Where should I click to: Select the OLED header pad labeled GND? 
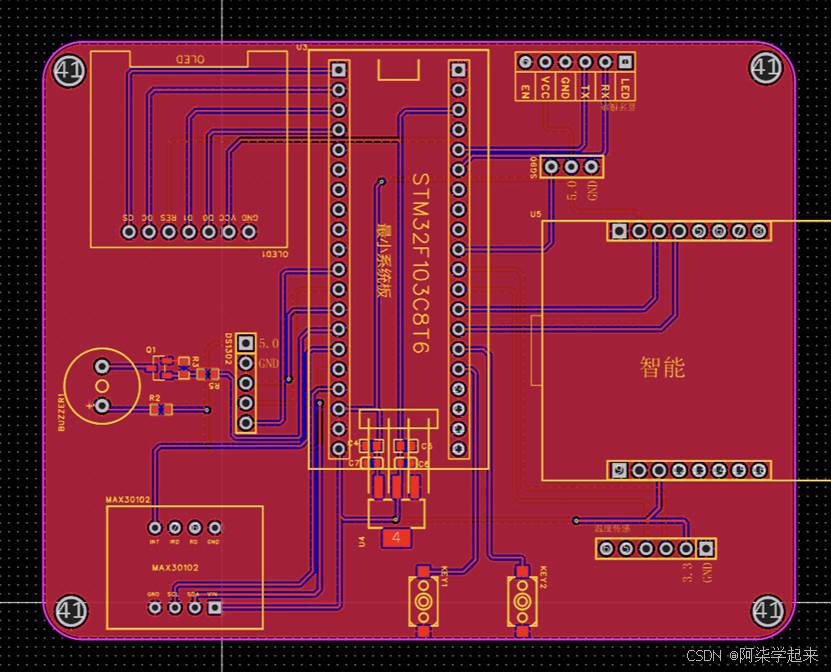click(x=249, y=232)
